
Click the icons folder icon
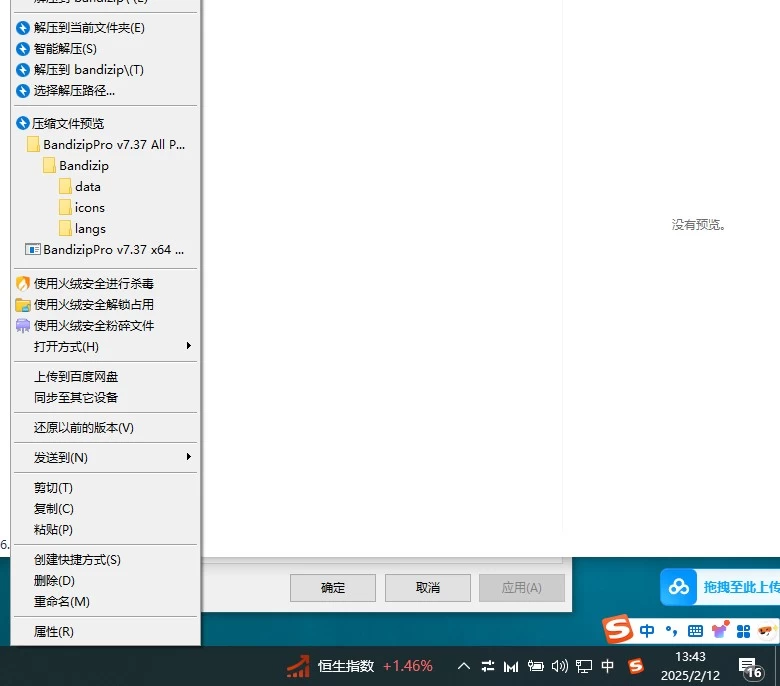click(65, 207)
